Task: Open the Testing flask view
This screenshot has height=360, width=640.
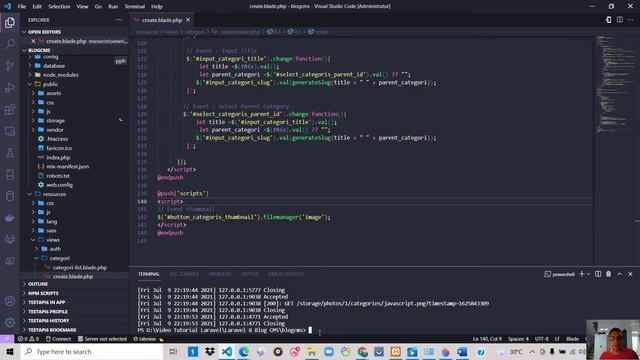Action: (10, 153)
